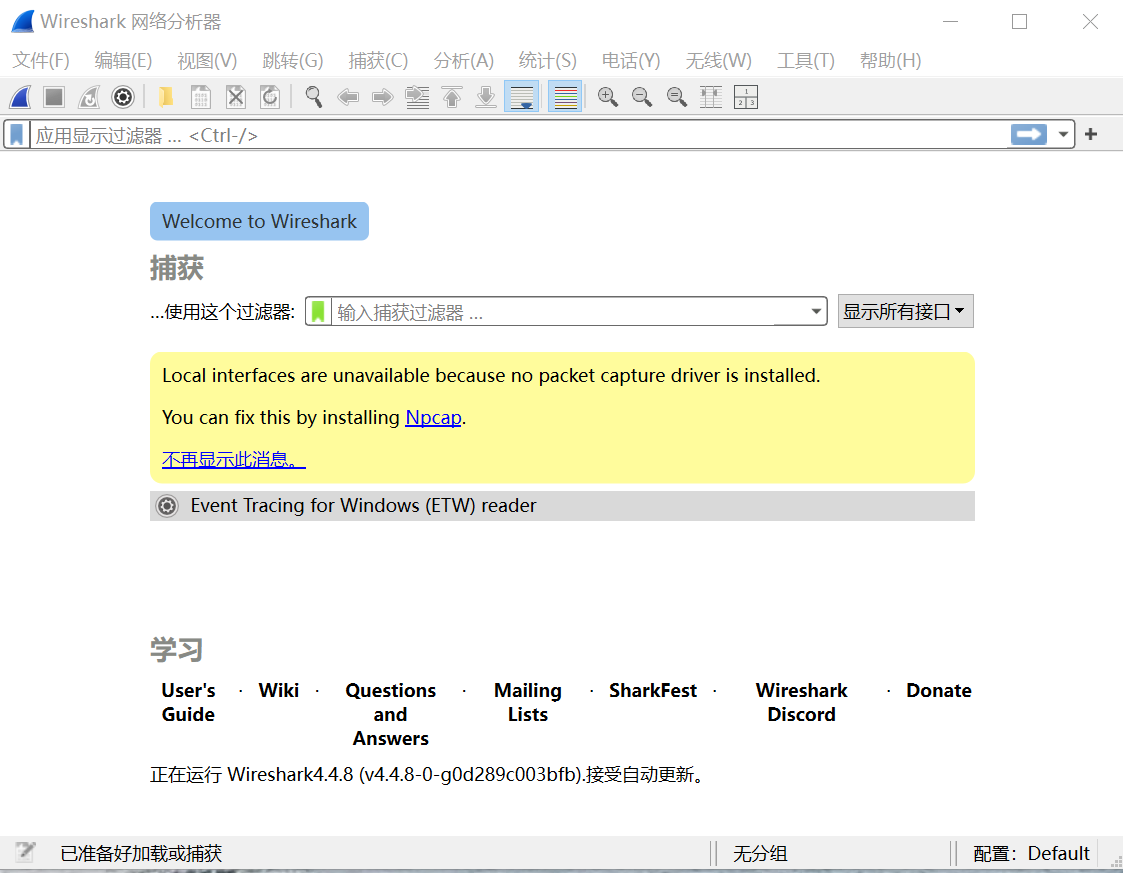
Task: Go forward to next packet arrow
Action: (382, 97)
